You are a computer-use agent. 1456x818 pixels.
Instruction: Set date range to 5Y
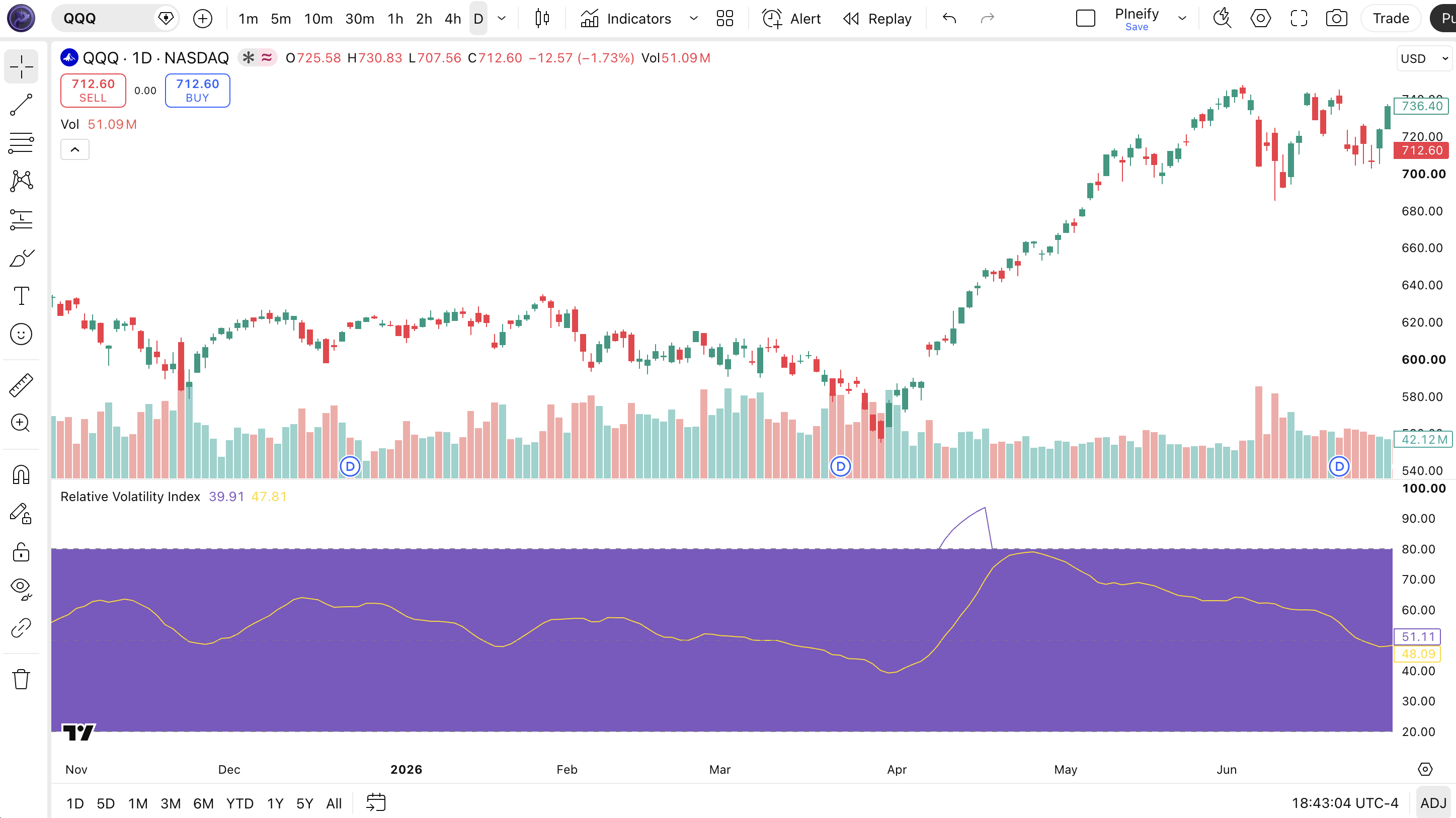(305, 803)
